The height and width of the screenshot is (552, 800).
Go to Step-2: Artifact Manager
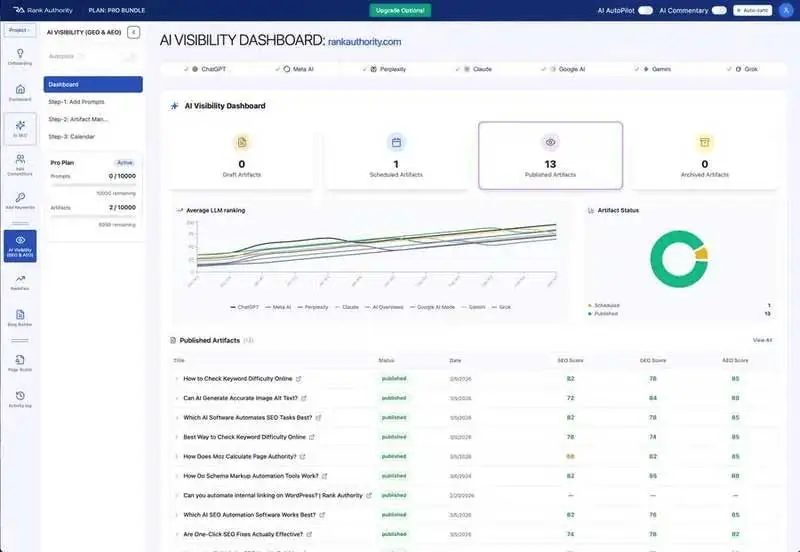pyautogui.click(x=78, y=119)
